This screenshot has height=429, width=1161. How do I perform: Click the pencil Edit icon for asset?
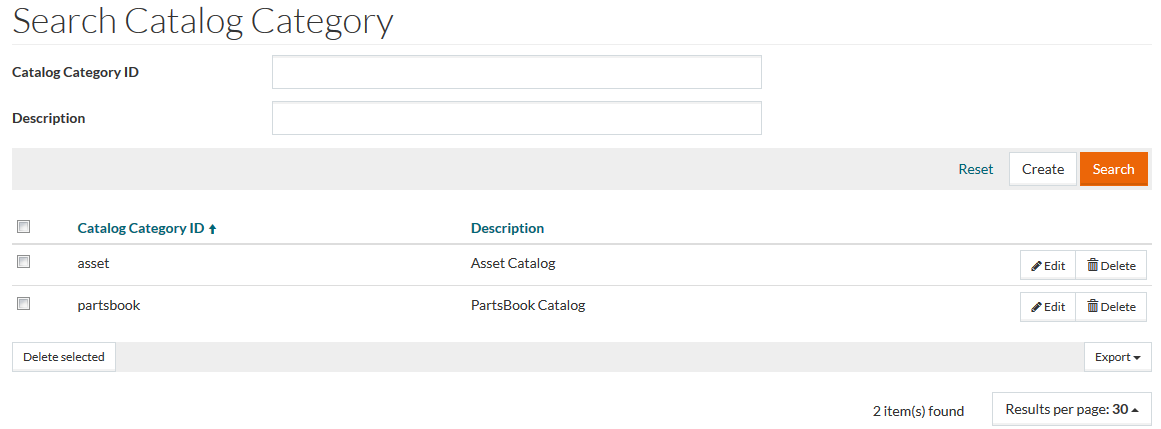[x=1037, y=266]
